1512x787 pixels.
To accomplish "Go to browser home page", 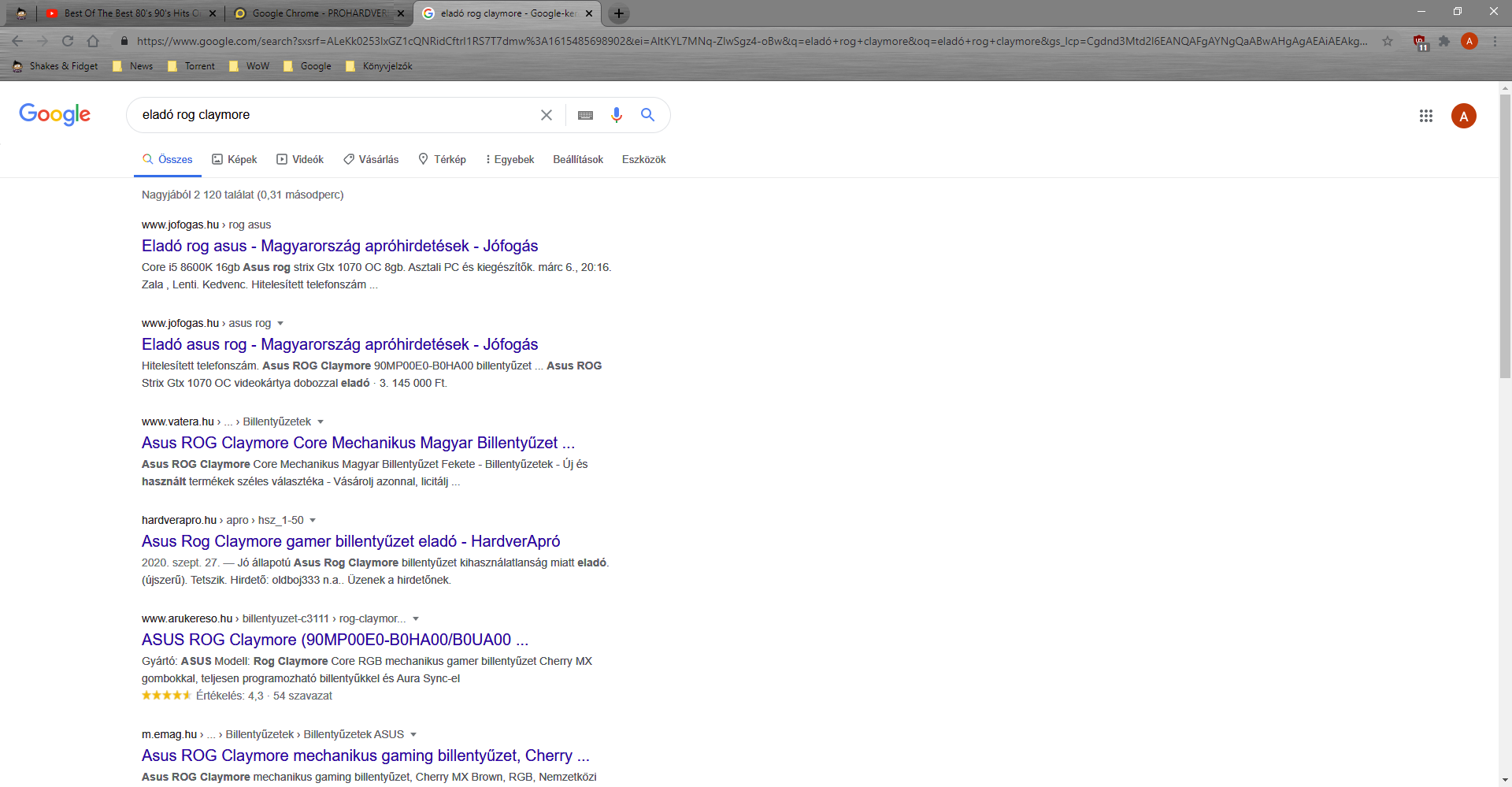I will (93, 41).
